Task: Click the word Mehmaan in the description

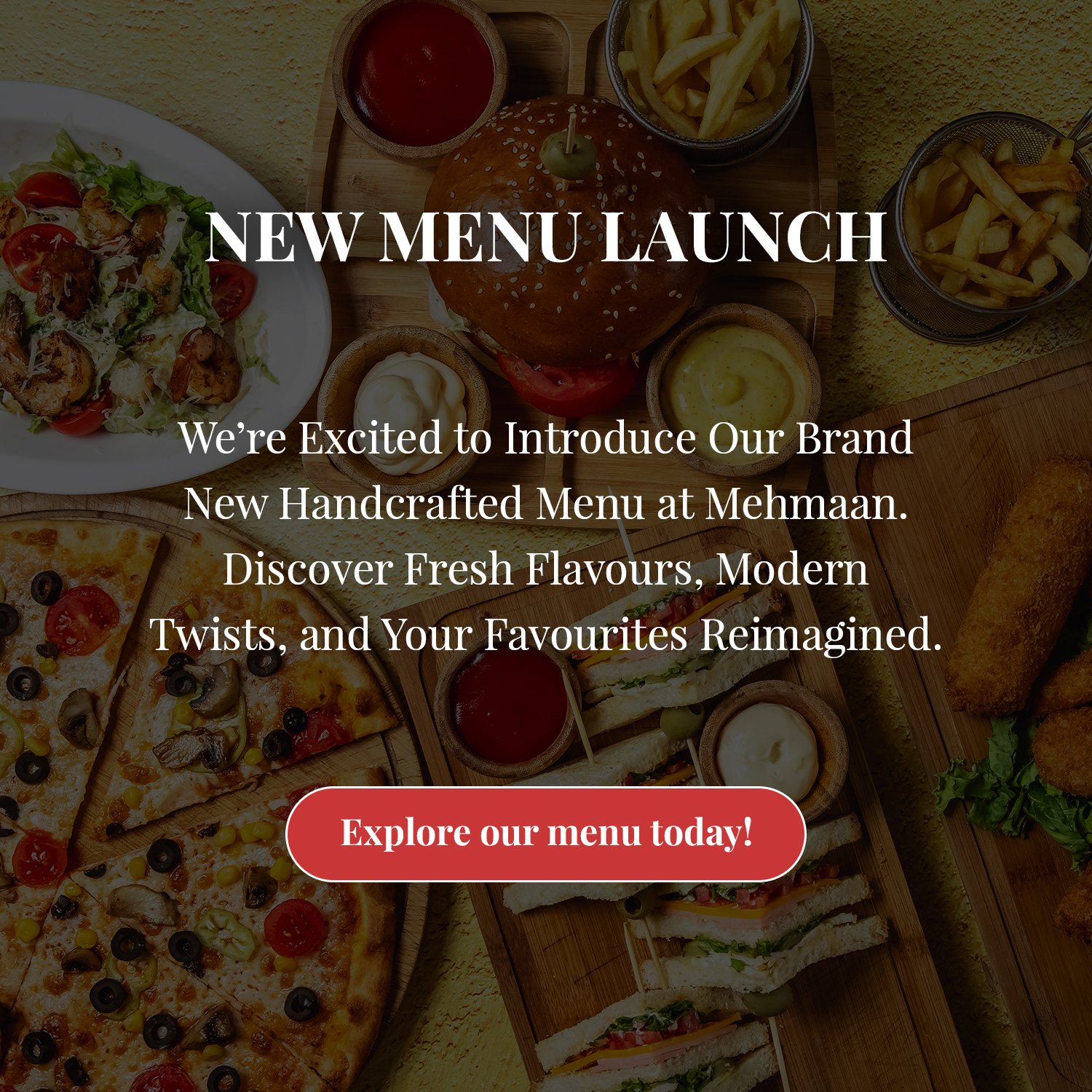Action: [x=807, y=502]
